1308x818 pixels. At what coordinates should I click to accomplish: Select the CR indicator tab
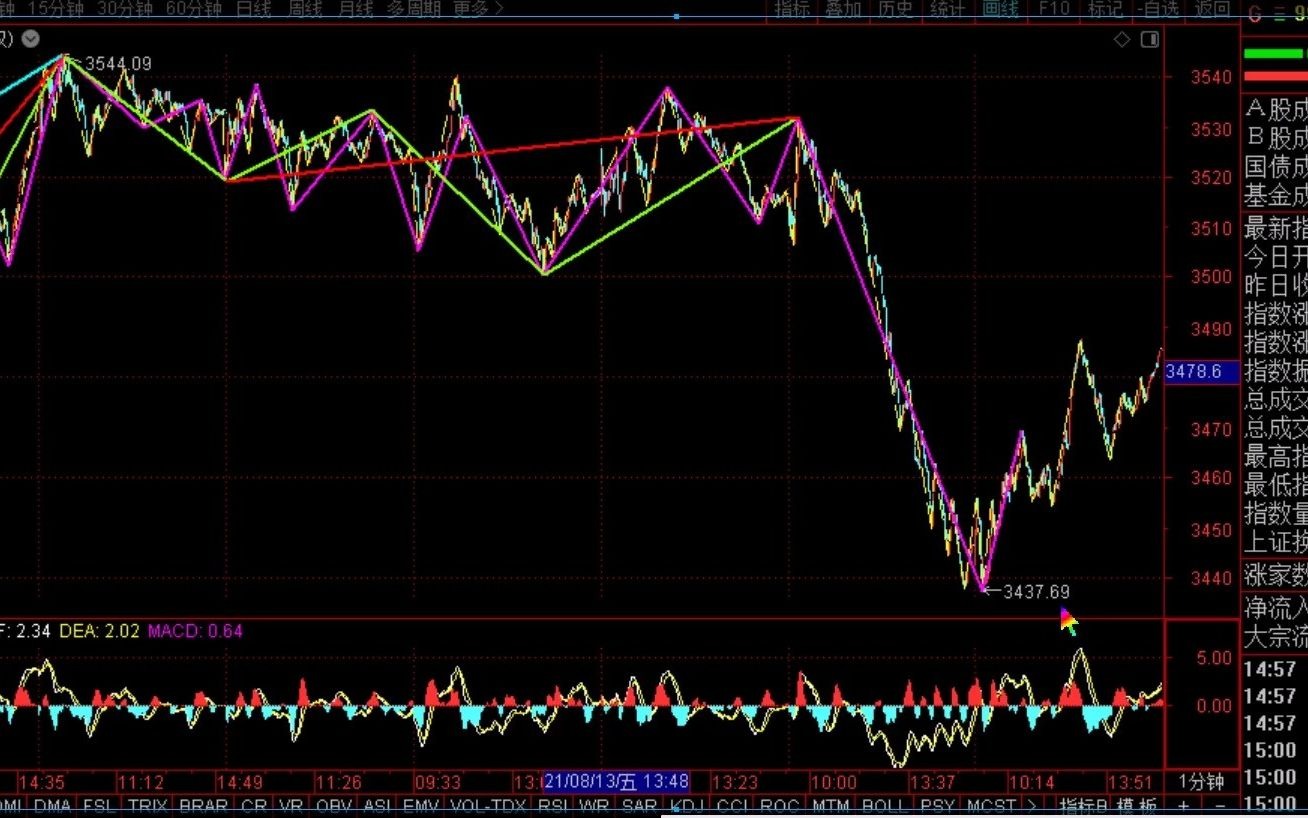click(254, 806)
